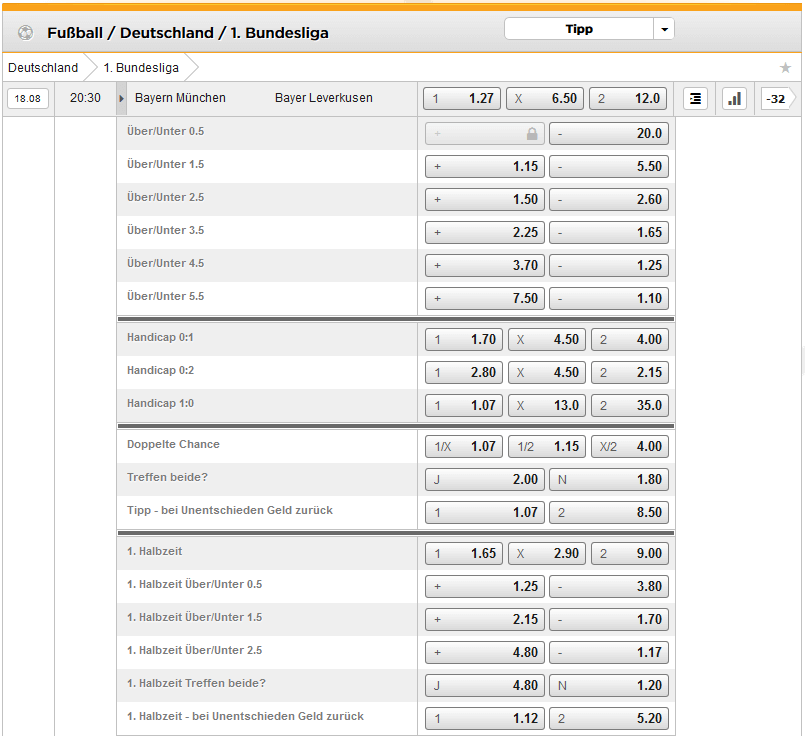This screenshot has width=805, height=736.
Task: Select Doppelte Chance 1/2 at 1.15
Action: (547, 447)
